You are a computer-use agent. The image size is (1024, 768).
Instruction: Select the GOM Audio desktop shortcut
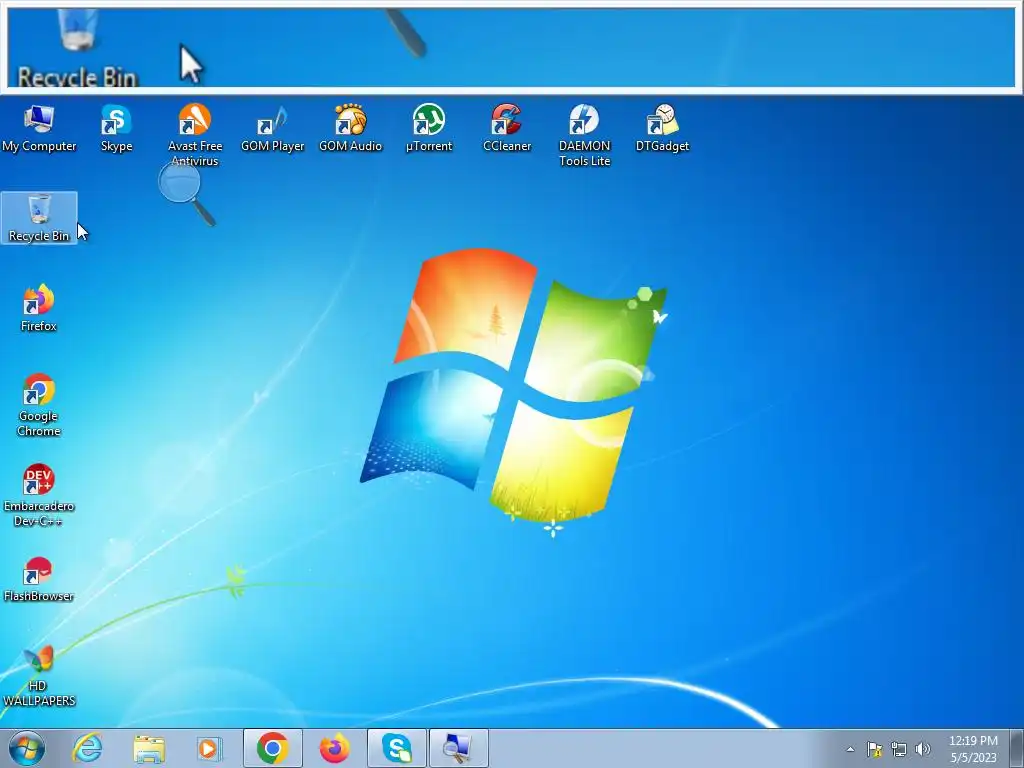(350, 128)
